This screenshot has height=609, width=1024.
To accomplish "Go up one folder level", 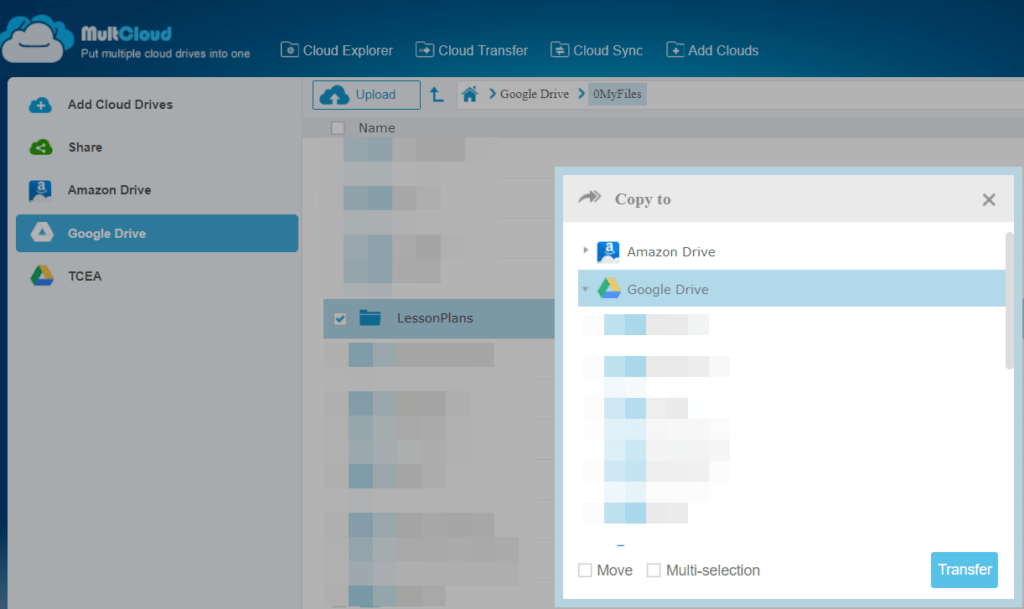I will click(x=437, y=95).
